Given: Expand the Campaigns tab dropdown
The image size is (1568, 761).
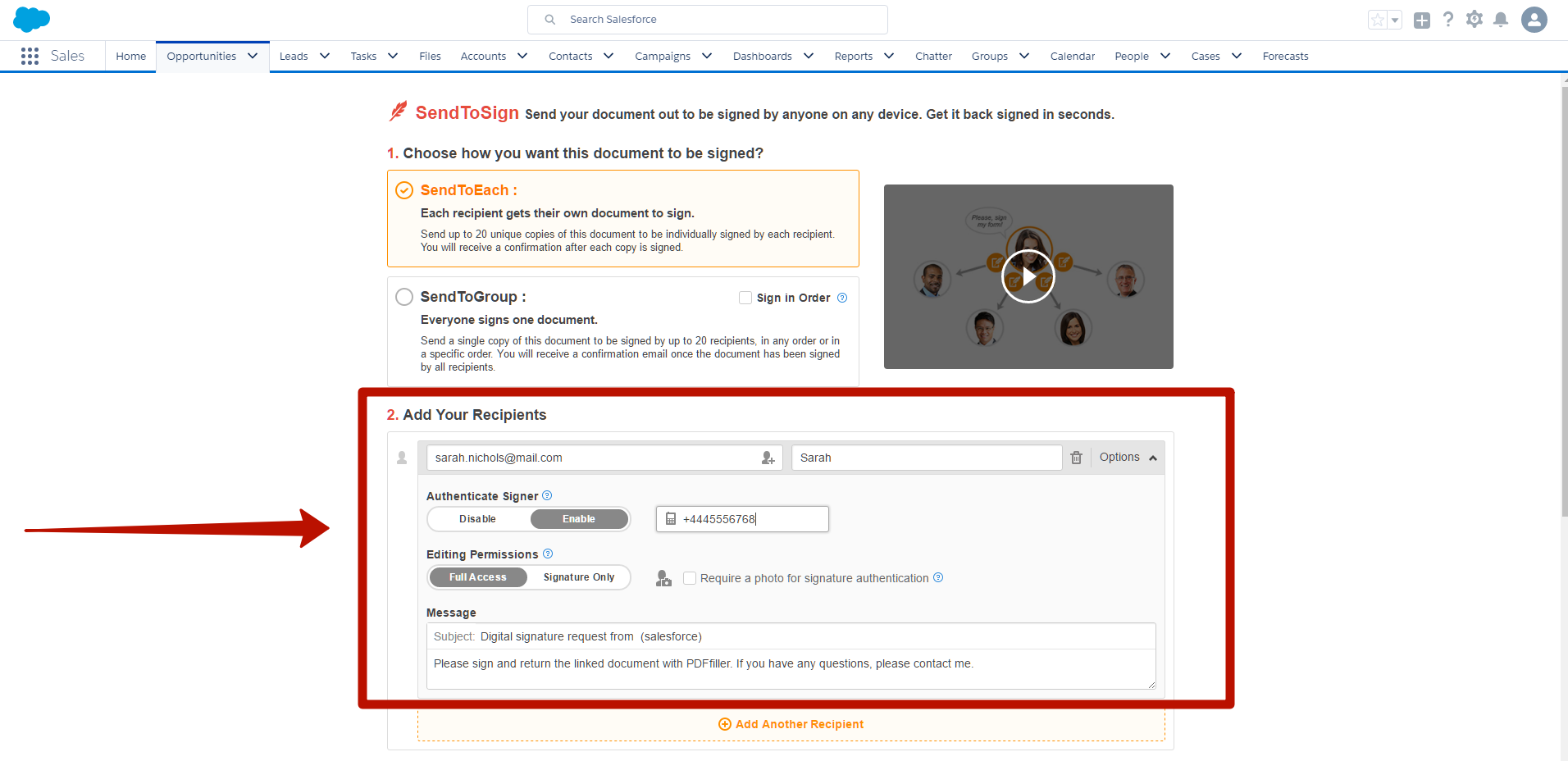Looking at the screenshot, I should pos(707,56).
